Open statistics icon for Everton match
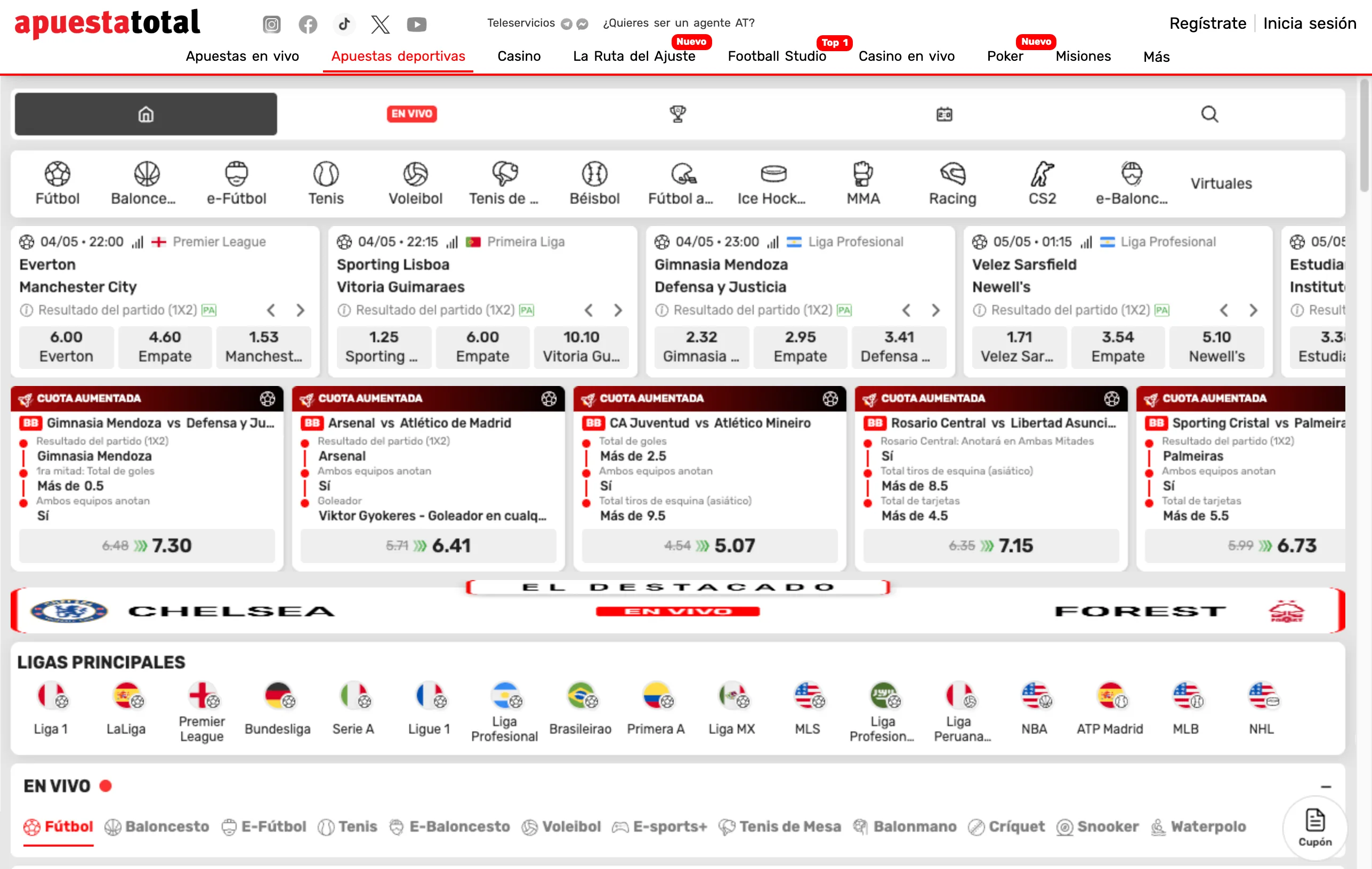Image resolution: width=1372 pixels, height=869 pixels. (x=138, y=242)
